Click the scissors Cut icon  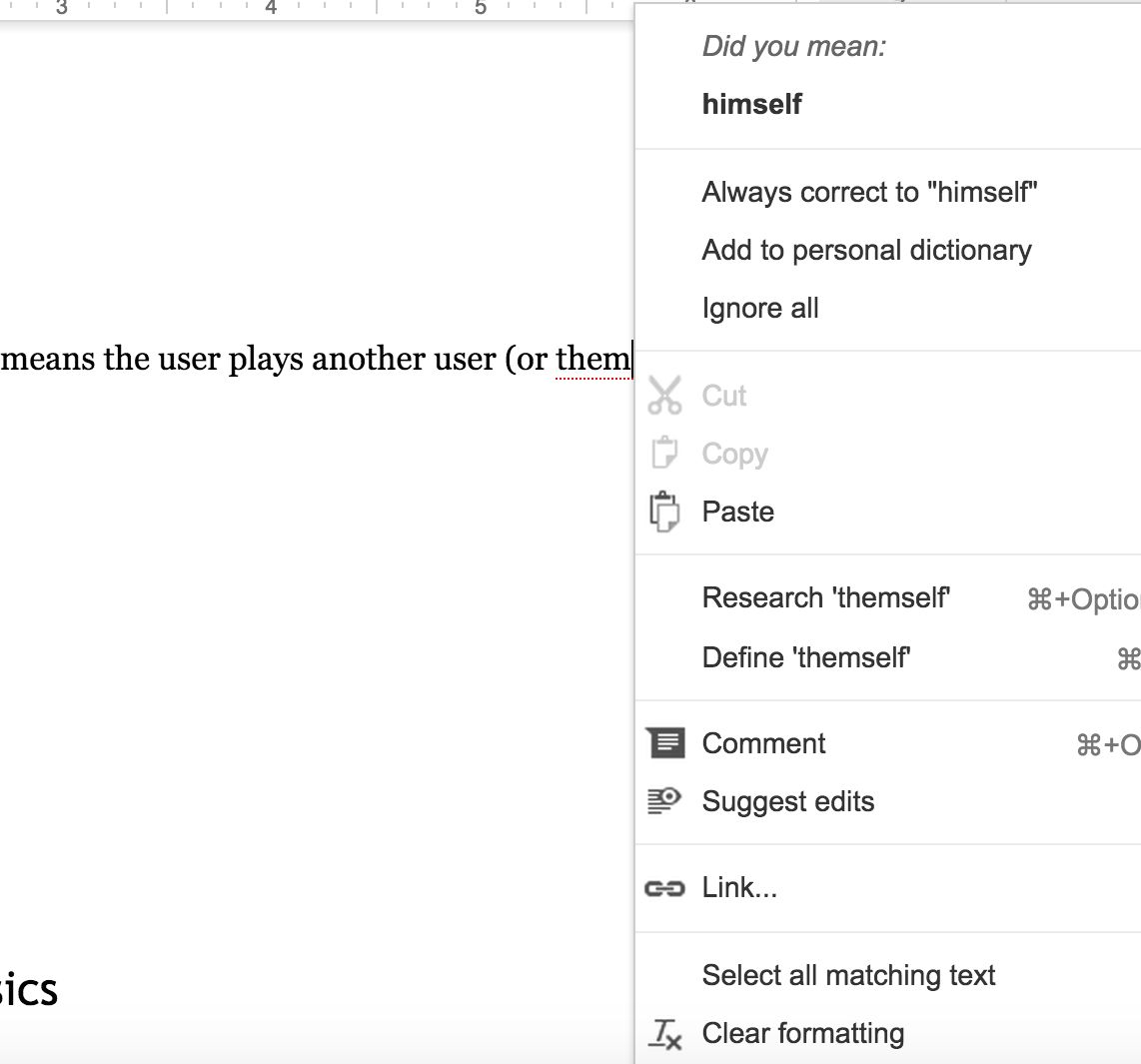click(664, 396)
